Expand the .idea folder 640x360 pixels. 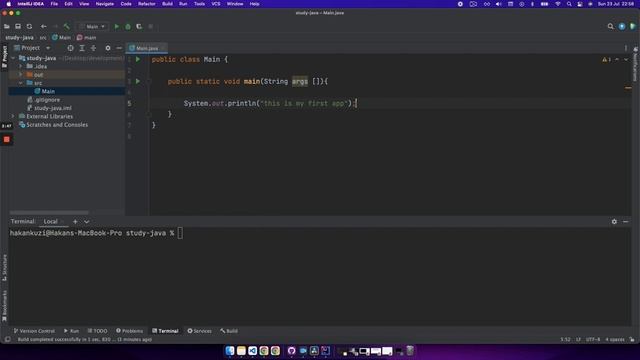(x=21, y=66)
